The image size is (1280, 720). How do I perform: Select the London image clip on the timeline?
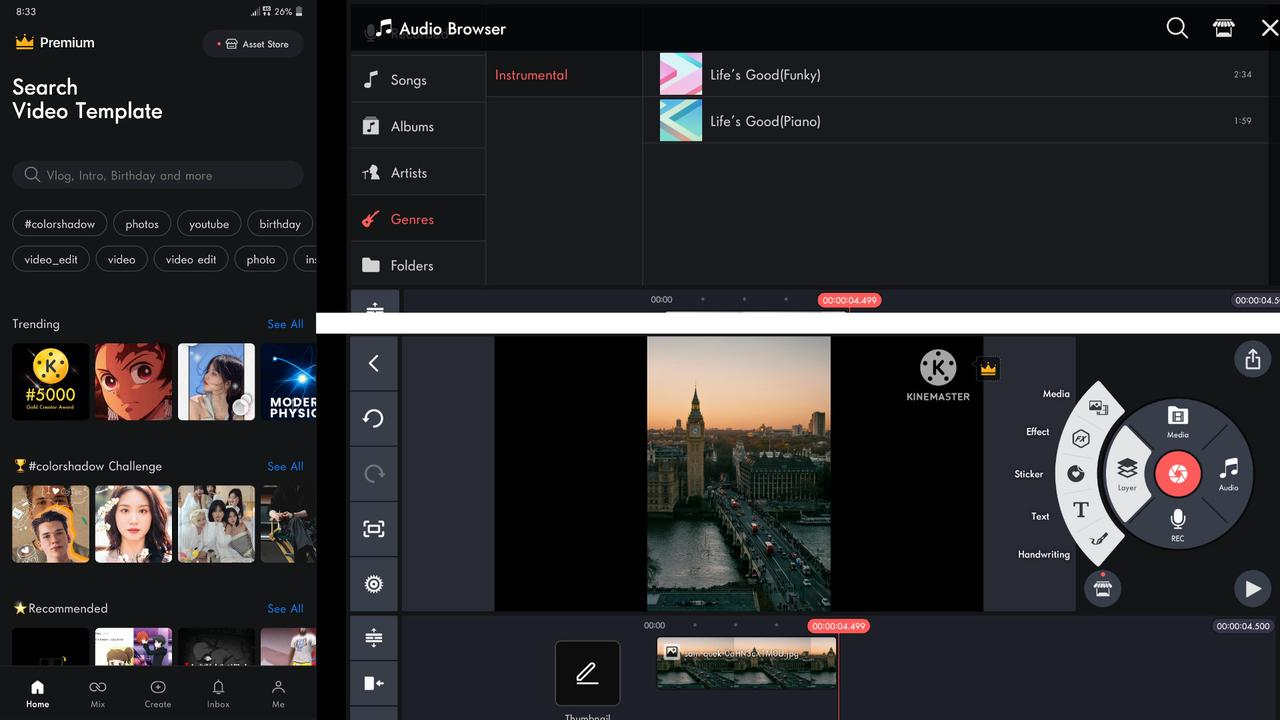click(746, 663)
